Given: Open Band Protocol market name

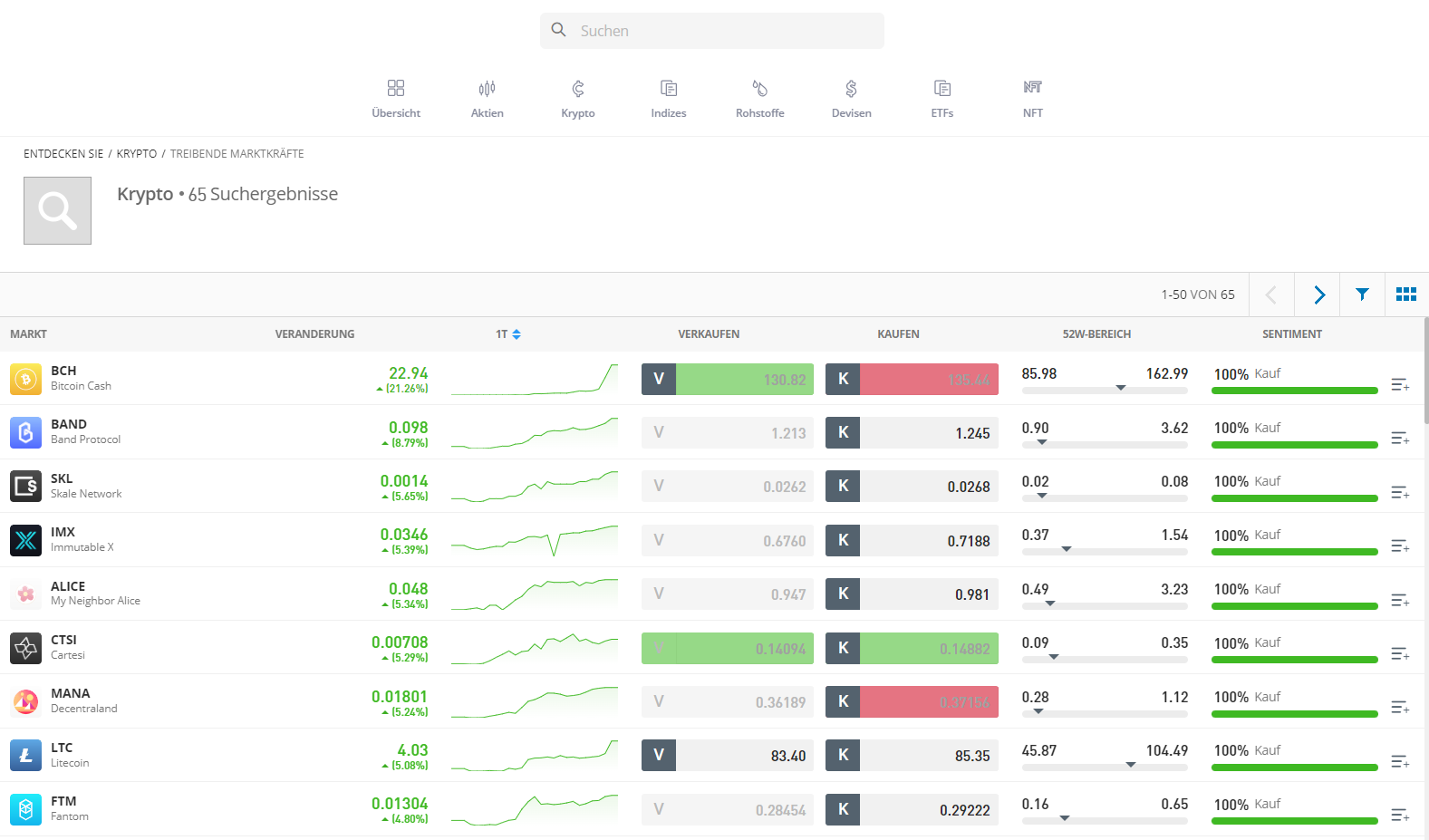Looking at the screenshot, I should tap(85, 439).
